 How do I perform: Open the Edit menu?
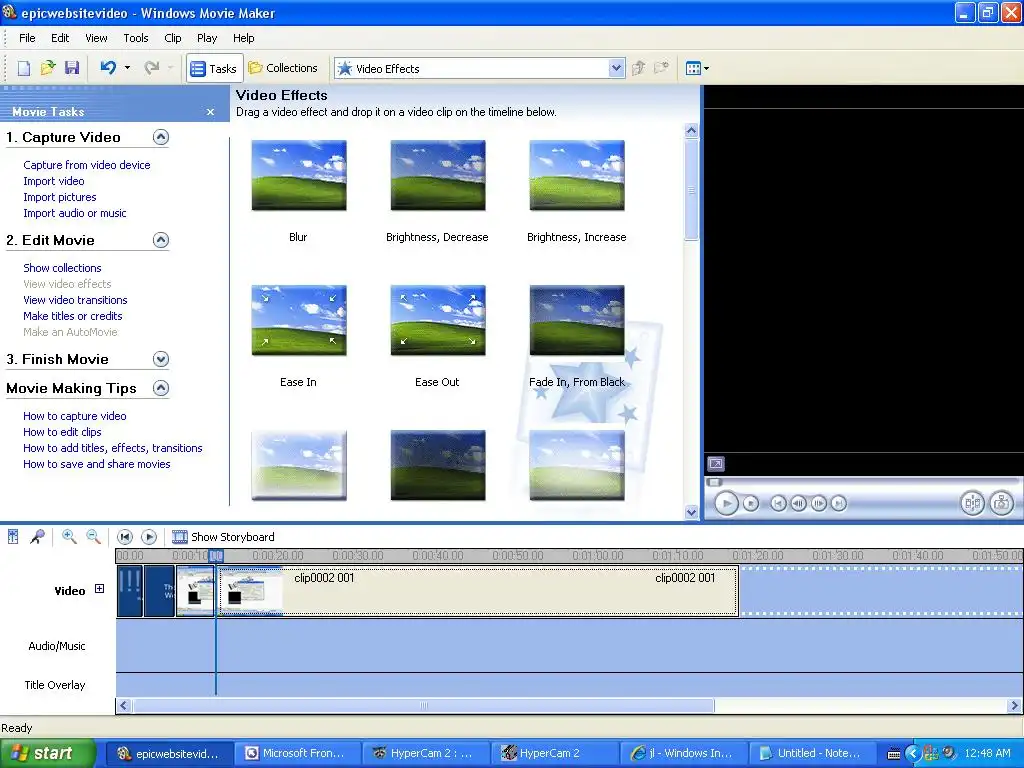[x=60, y=38]
